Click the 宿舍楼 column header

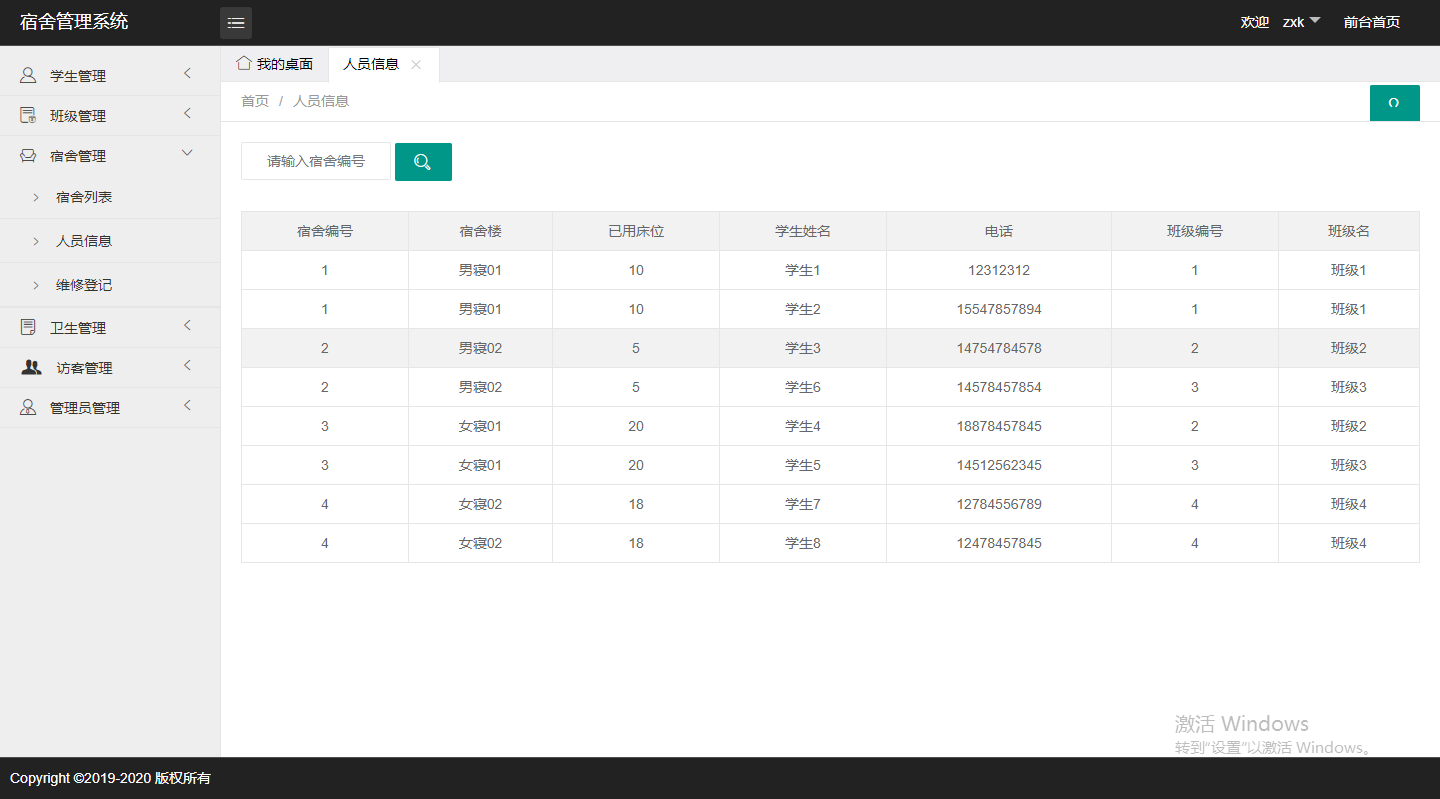(480, 231)
